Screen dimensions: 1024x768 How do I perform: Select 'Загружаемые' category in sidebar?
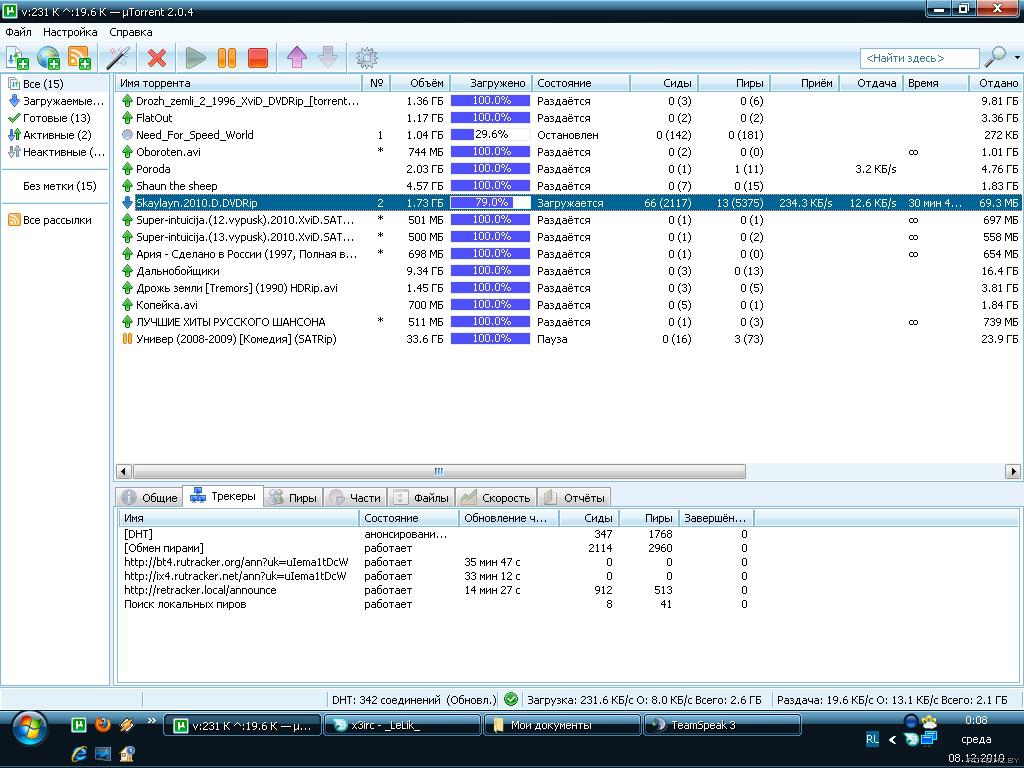coord(56,101)
